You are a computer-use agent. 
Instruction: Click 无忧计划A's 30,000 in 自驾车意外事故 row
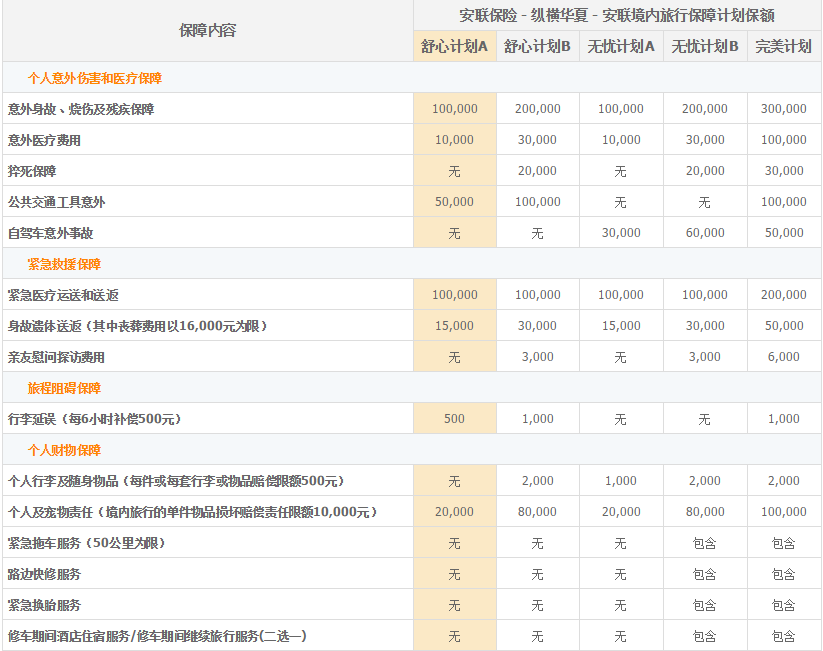621,233
